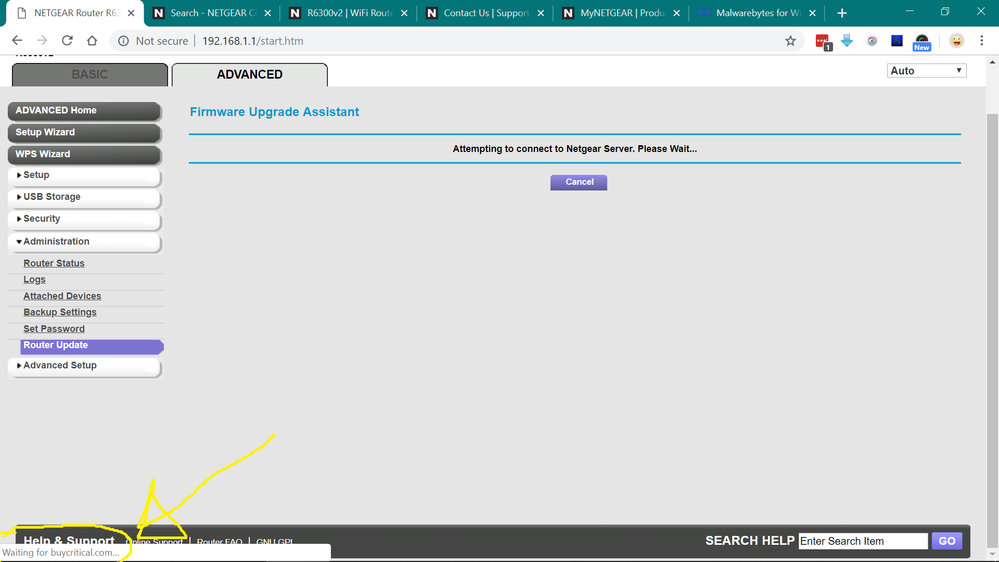999x562 pixels.
Task: Bookmark this page with star icon
Action: (x=790, y=41)
